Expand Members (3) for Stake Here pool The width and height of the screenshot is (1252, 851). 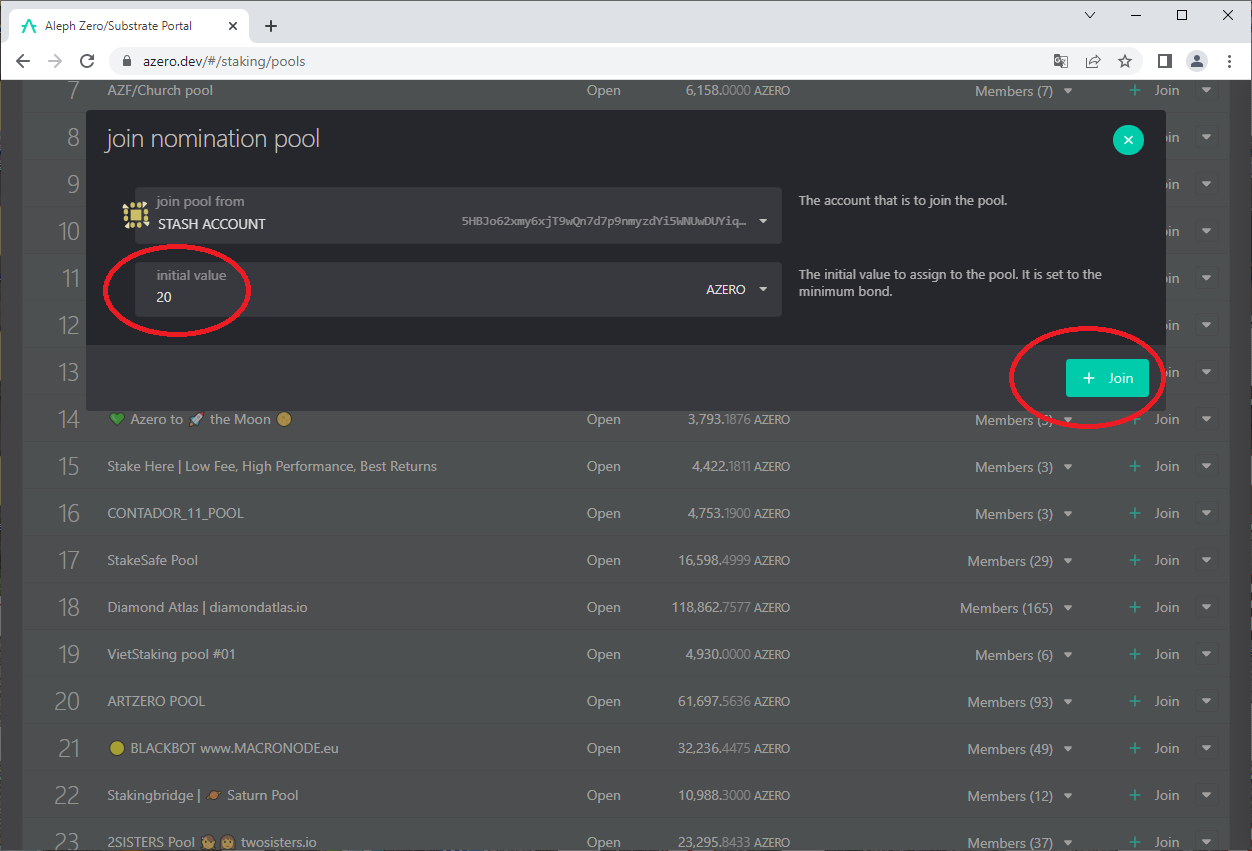(x=1024, y=467)
